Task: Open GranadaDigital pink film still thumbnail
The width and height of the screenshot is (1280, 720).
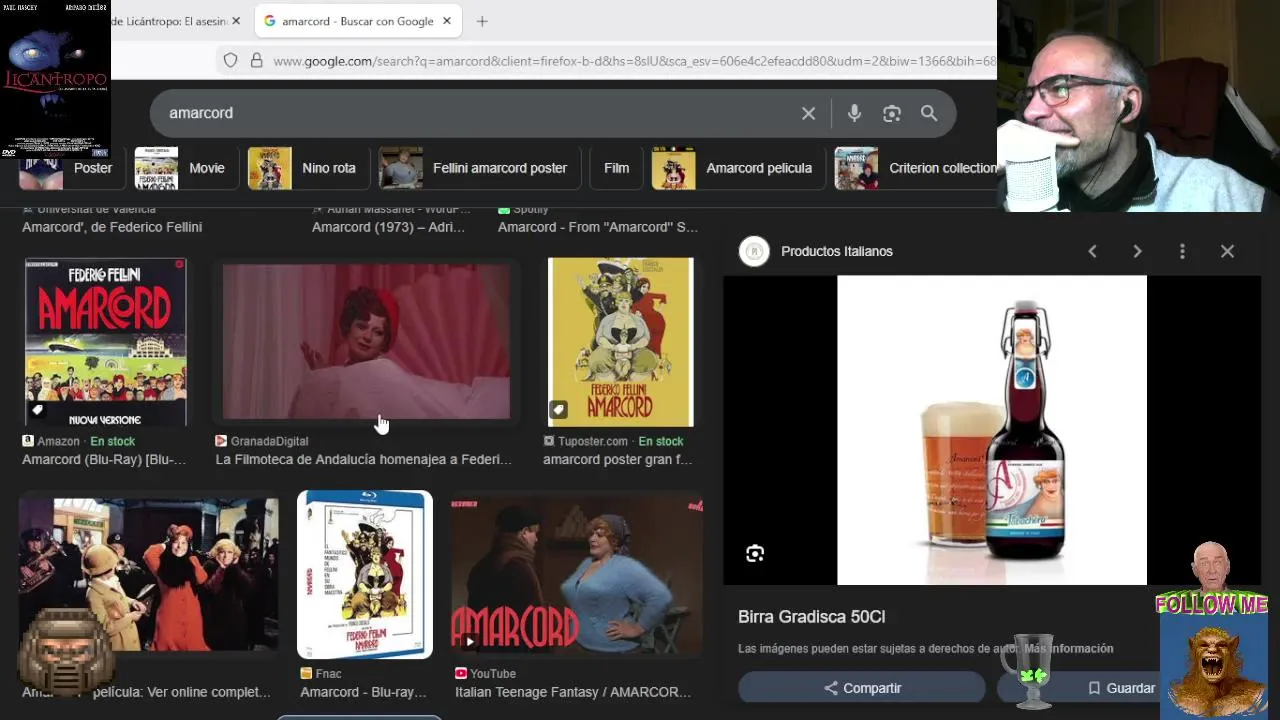Action: [366, 342]
